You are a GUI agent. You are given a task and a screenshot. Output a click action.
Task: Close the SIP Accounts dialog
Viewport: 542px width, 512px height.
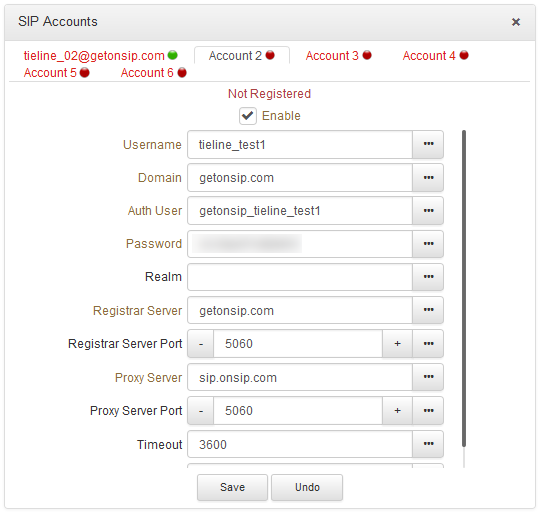coord(516,22)
